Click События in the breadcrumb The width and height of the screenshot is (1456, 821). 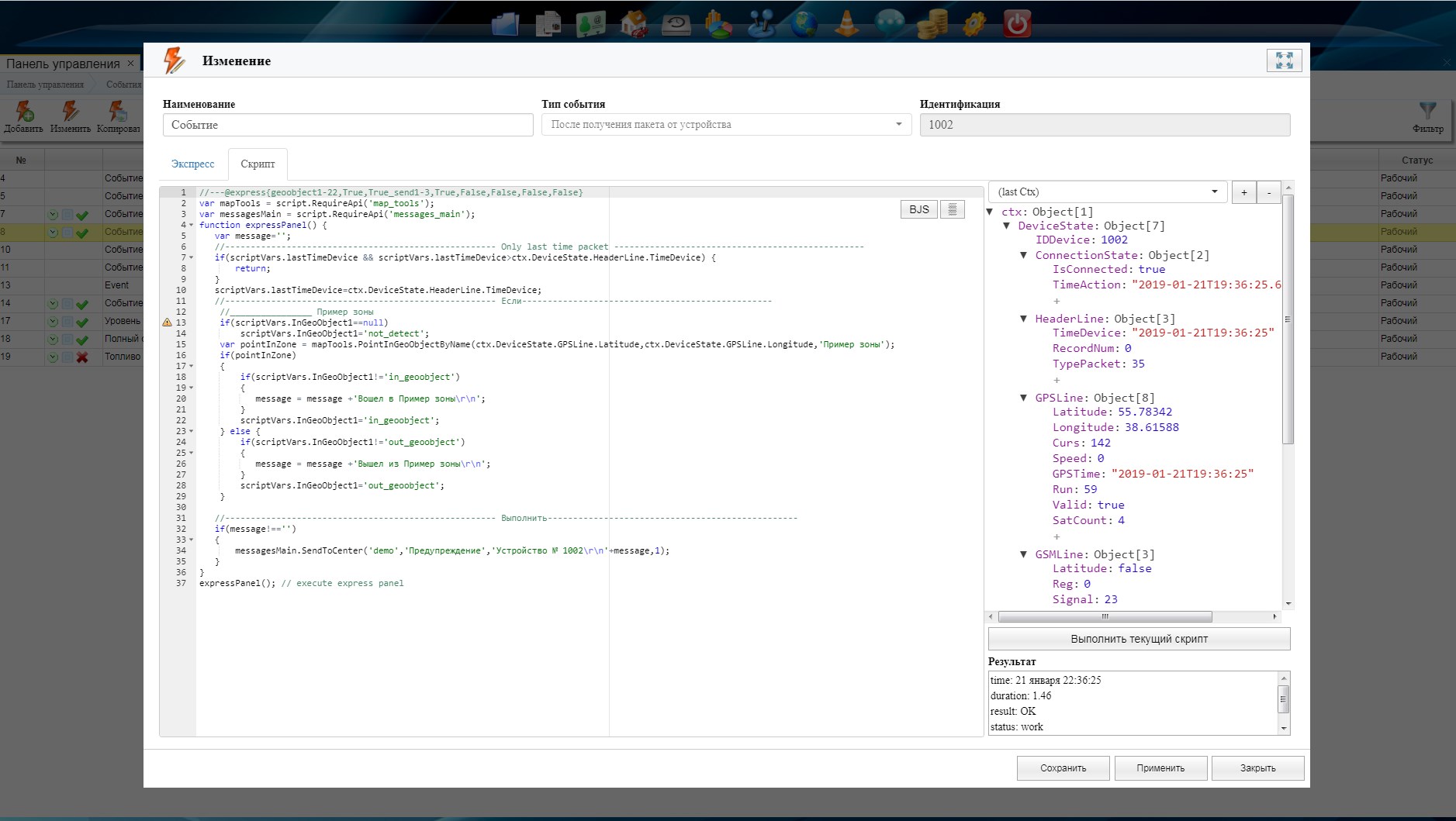[124, 85]
